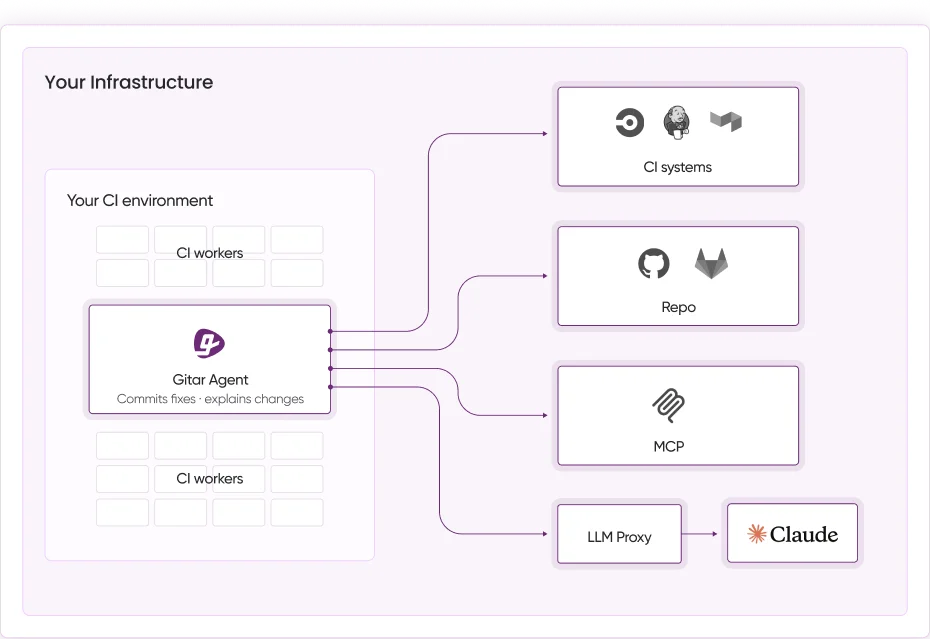Click the Your Infrastructure title
This screenshot has width=930, height=639.
[129, 82]
